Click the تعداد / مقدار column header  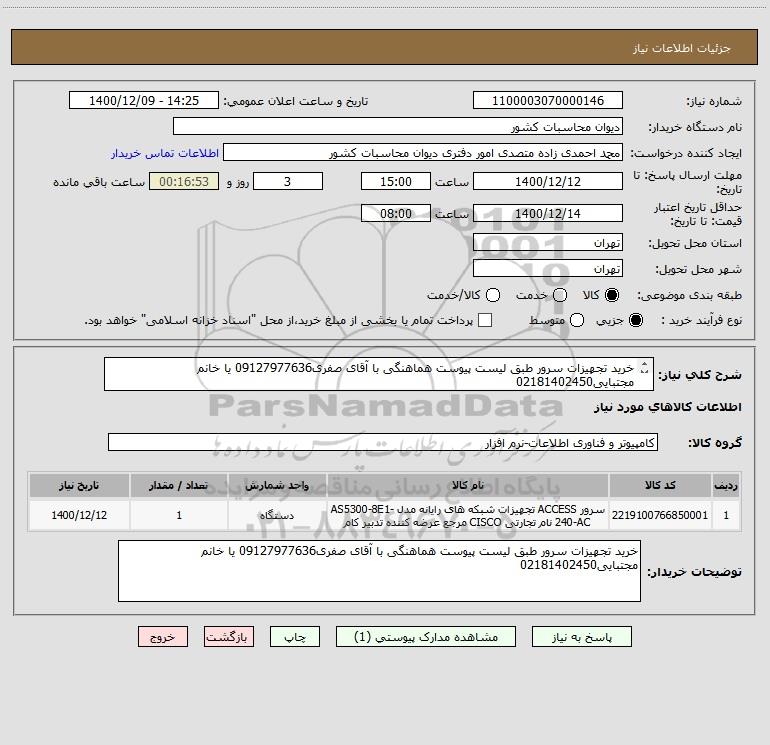point(179,485)
